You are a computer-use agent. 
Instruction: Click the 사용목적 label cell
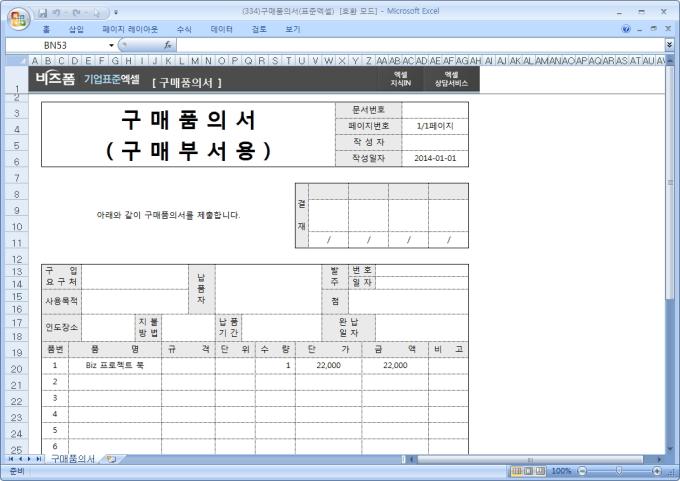point(62,301)
